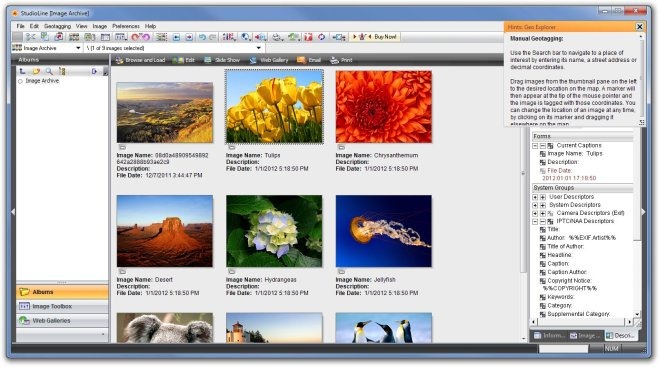Switch to the Web Galleries section
The image size is (660, 367).
tap(62, 321)
